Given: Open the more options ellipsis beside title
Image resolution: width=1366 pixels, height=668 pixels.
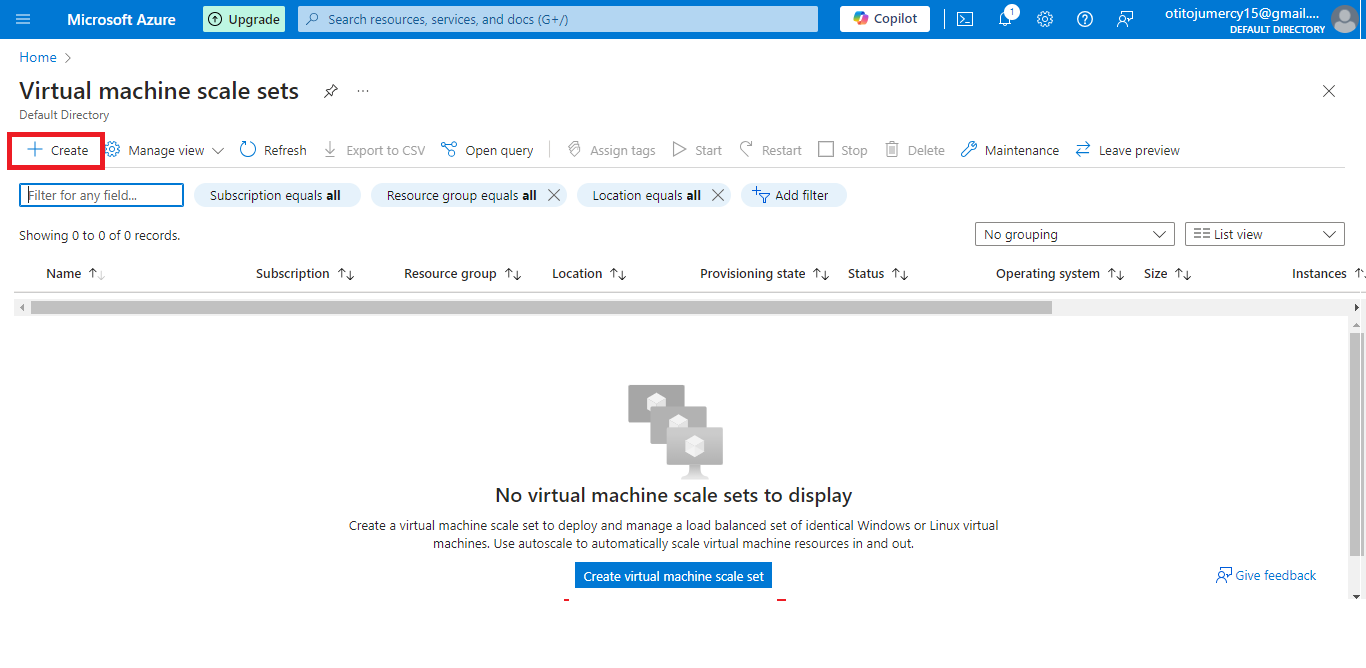Looking at the screenshot, I should click(x=363, y=91).
